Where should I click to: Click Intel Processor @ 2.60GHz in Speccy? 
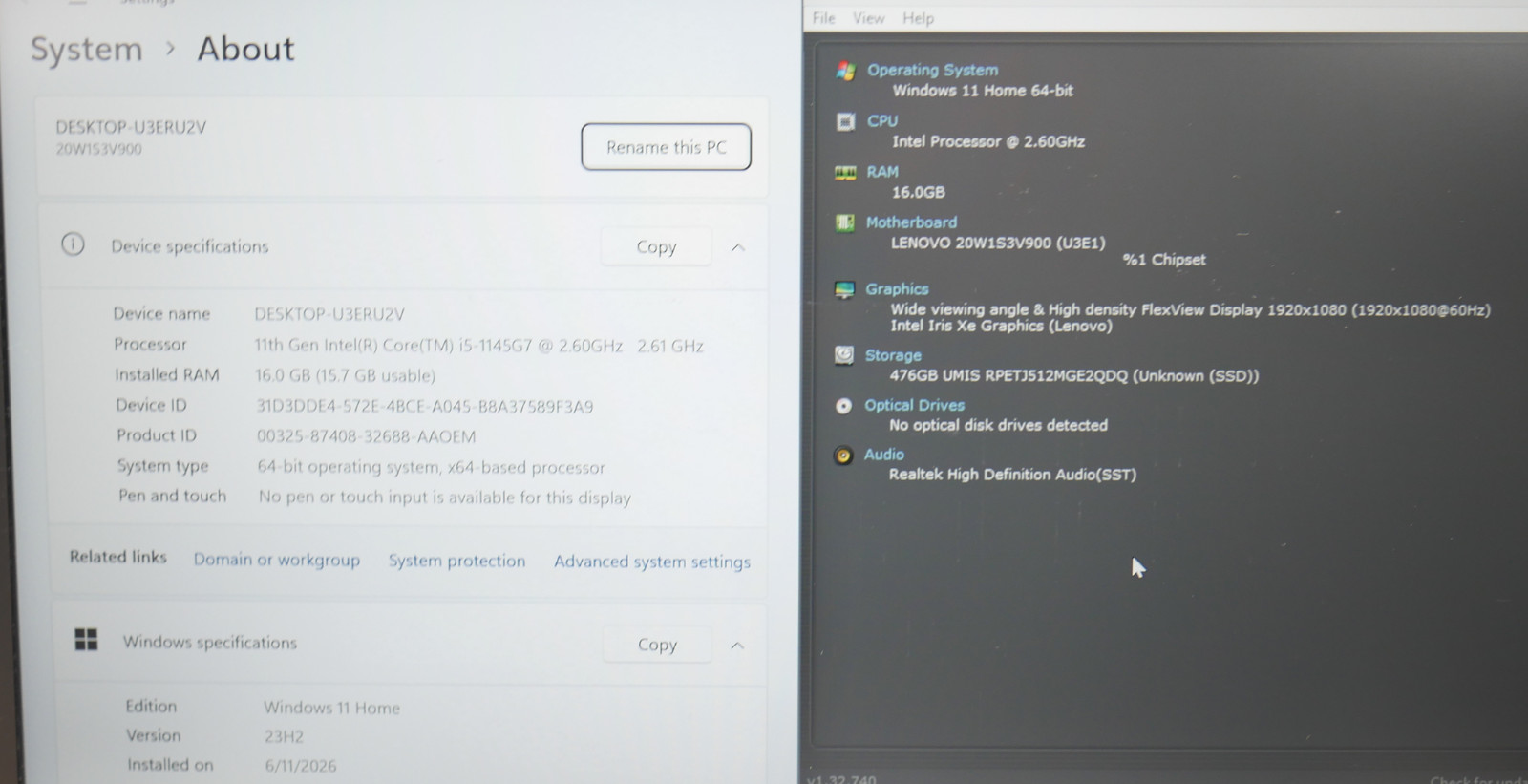pos(988,141)
